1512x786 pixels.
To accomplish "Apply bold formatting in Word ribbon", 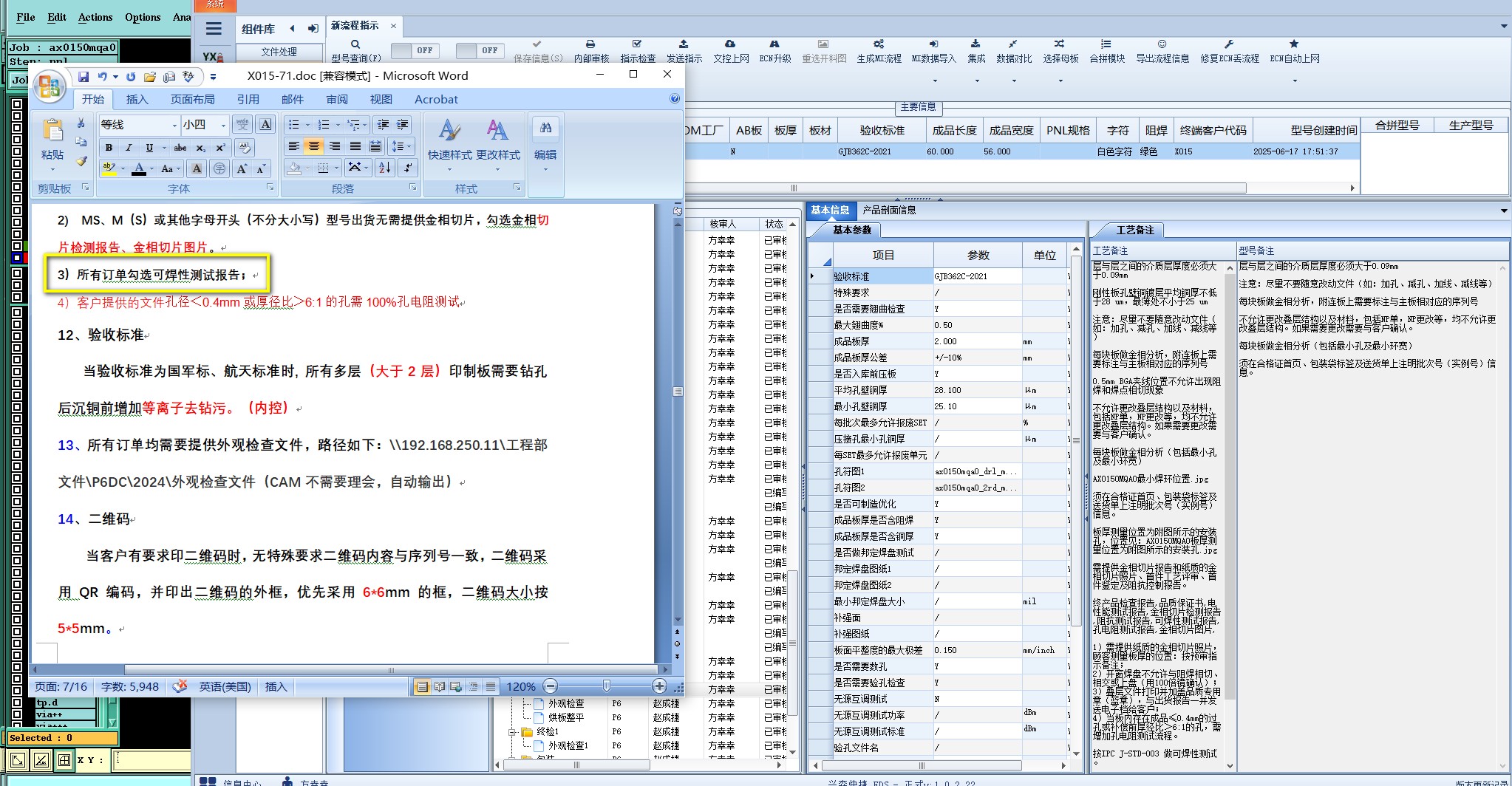I will pos(109,148).
